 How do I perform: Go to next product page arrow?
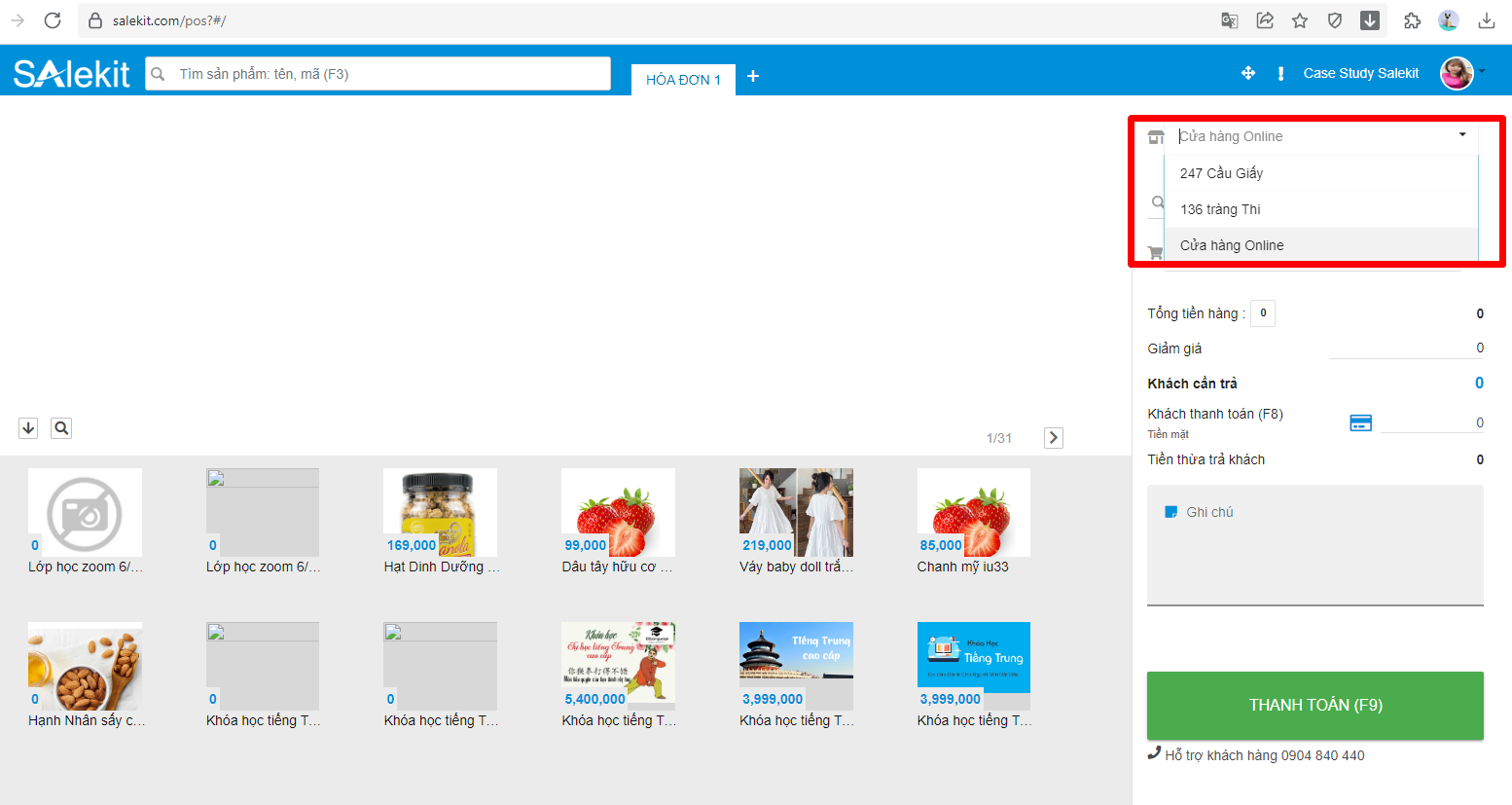pos(1053,438)
